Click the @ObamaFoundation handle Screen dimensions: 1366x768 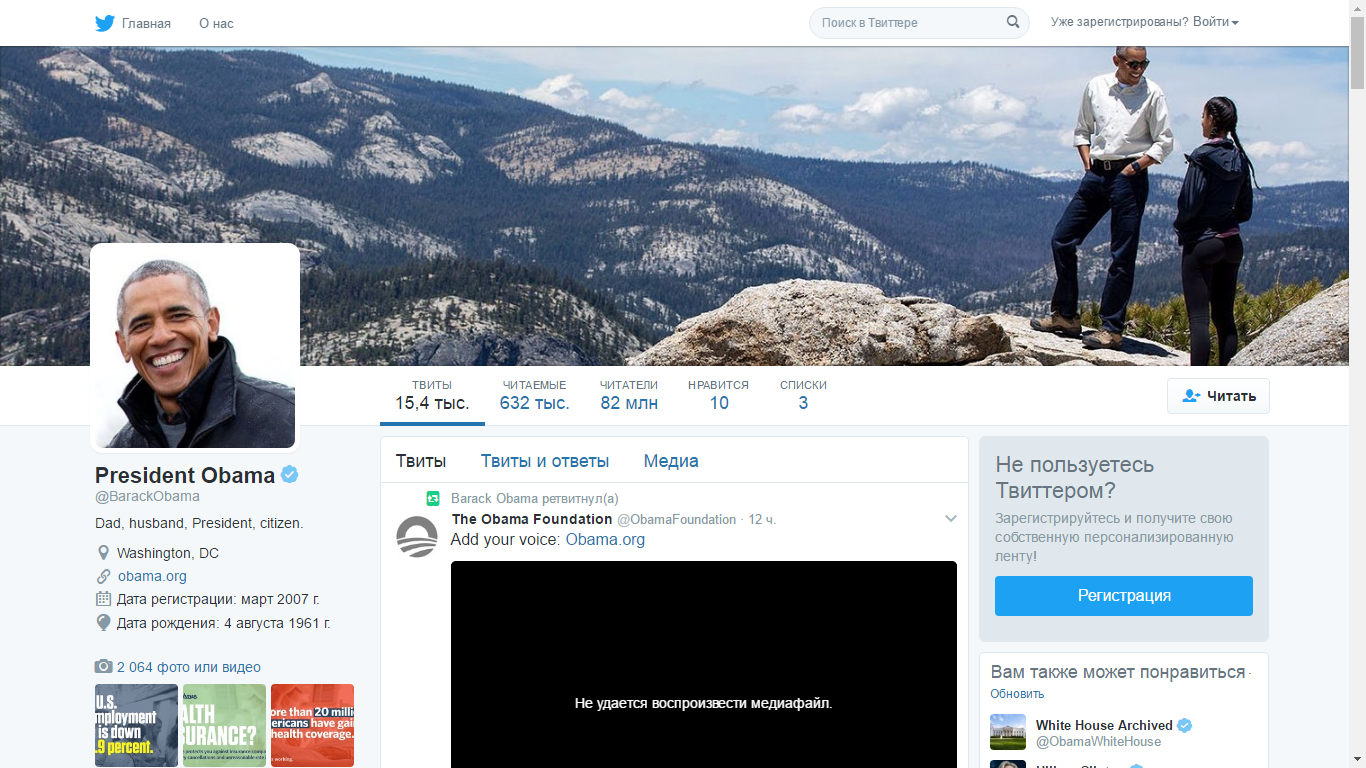[x=676, y=520]
